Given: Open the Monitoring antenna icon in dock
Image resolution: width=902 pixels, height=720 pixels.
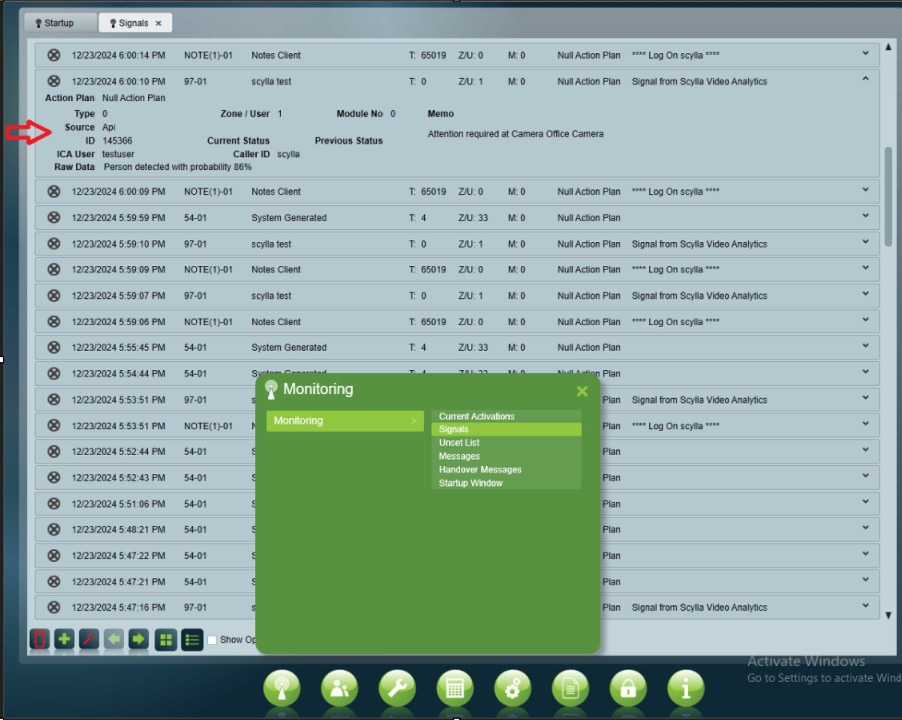Looking at the screenshot, I should 281,688.
